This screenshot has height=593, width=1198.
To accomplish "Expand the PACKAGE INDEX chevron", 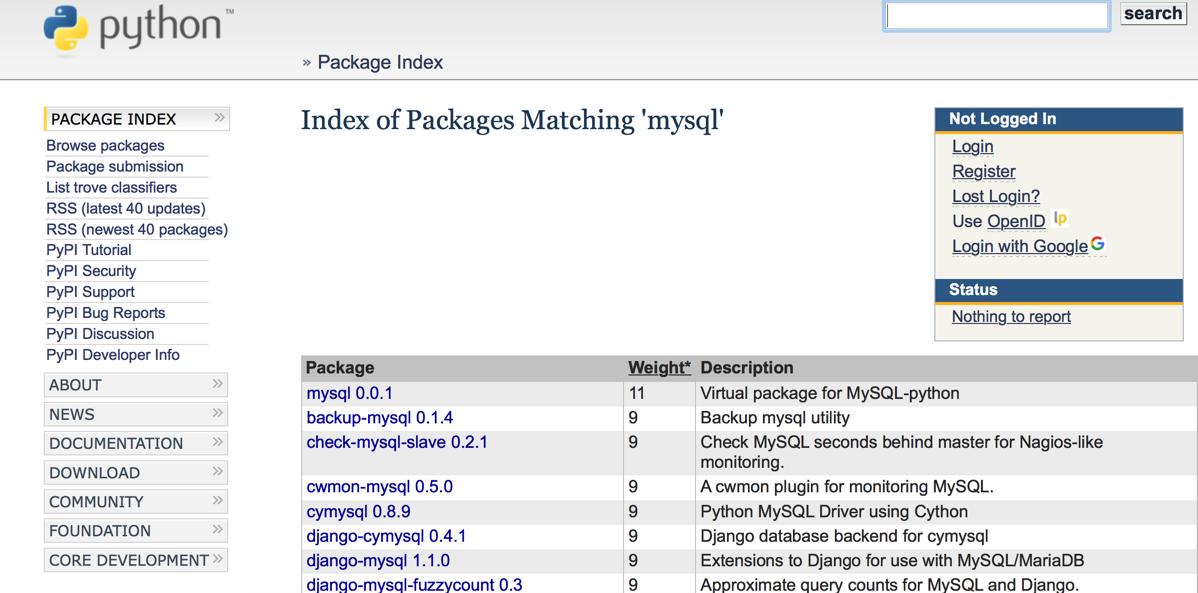I will [x=220, y=118].
